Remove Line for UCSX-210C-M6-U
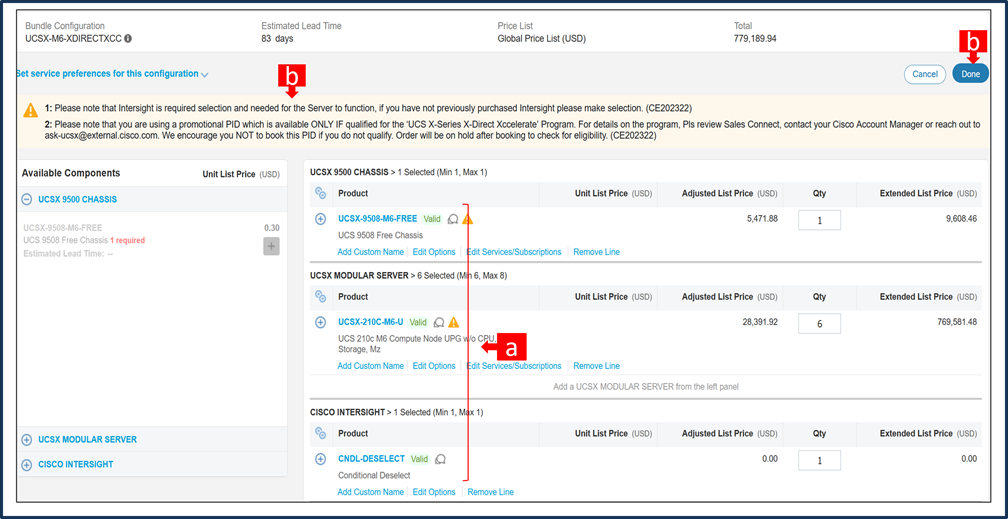The width and height of the screenshot is (1008, 519). [597, 366]
